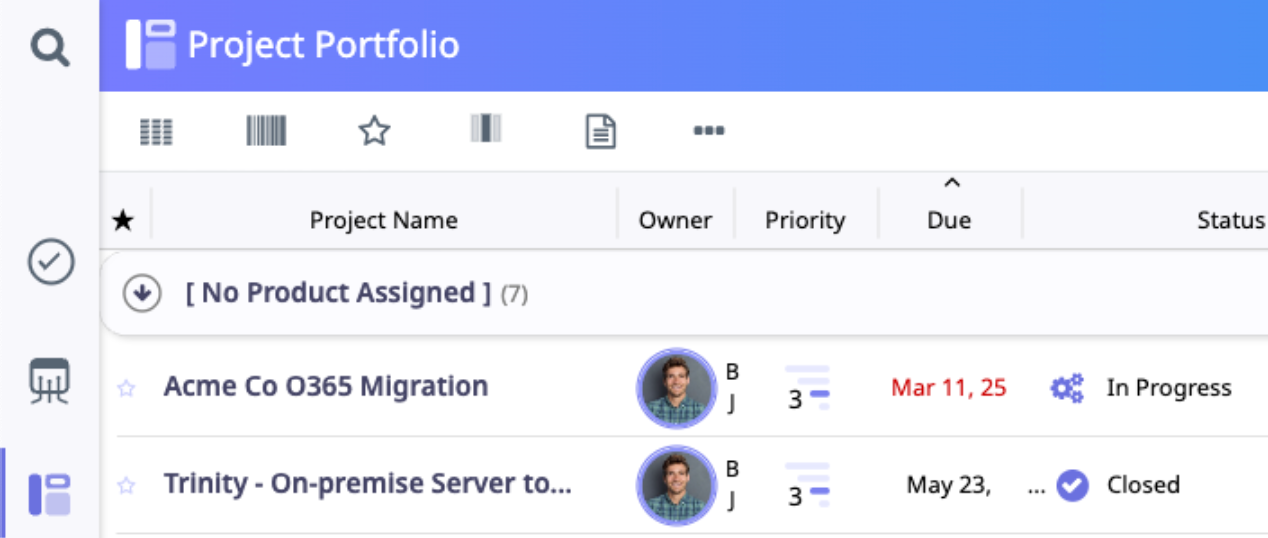Screen dimensions: 1268x538
Task: Click the barcode-style columns toolbar icon
Action: (266, 131)
